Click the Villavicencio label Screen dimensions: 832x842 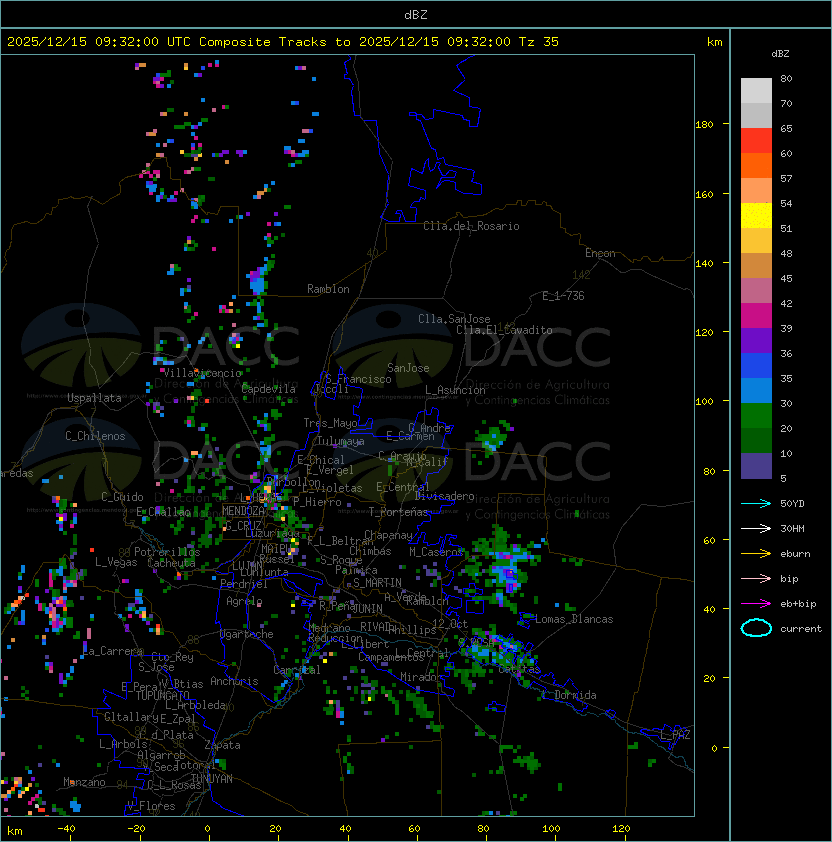[x=202, y=373]
